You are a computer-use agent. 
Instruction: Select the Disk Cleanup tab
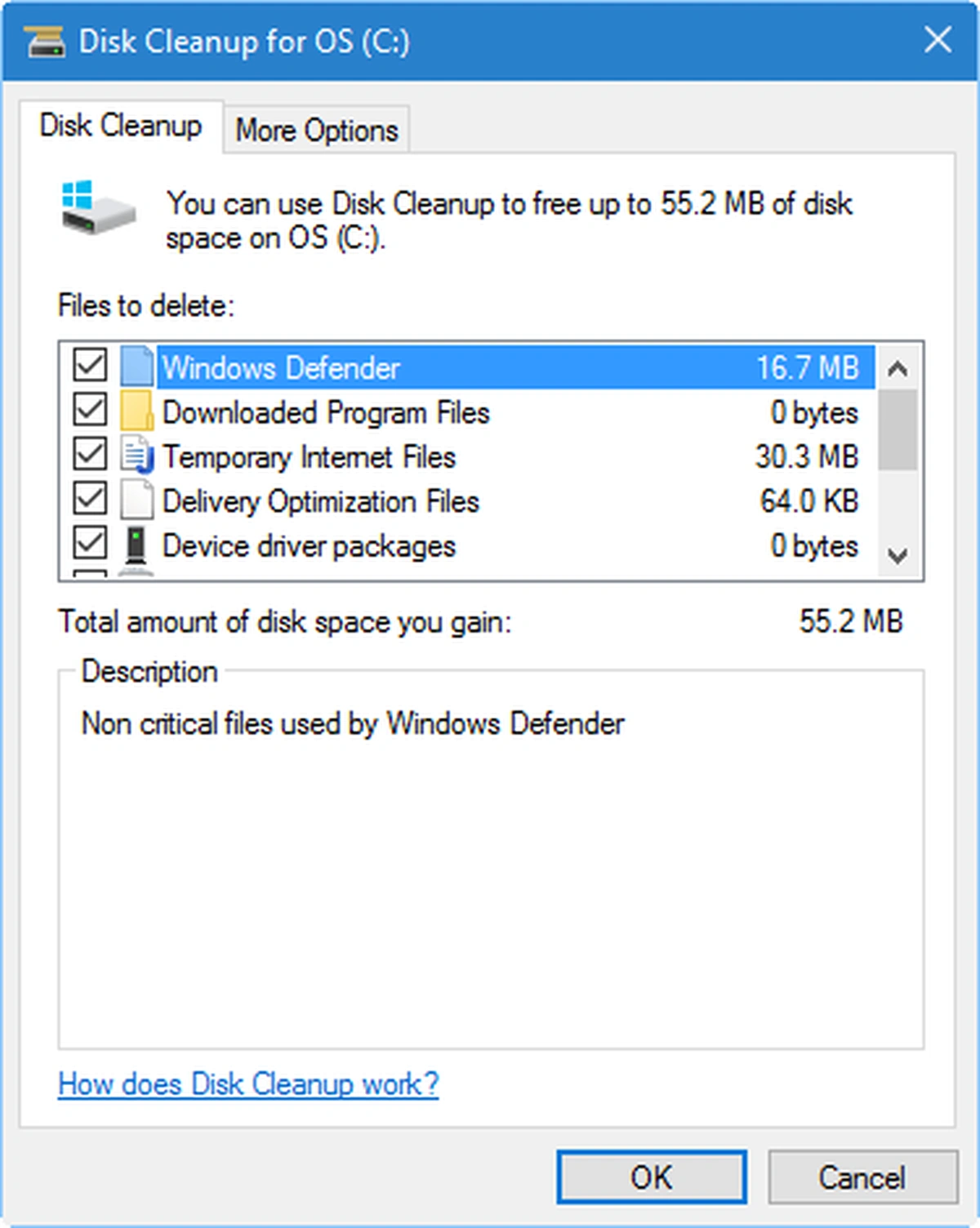[121, 127]
